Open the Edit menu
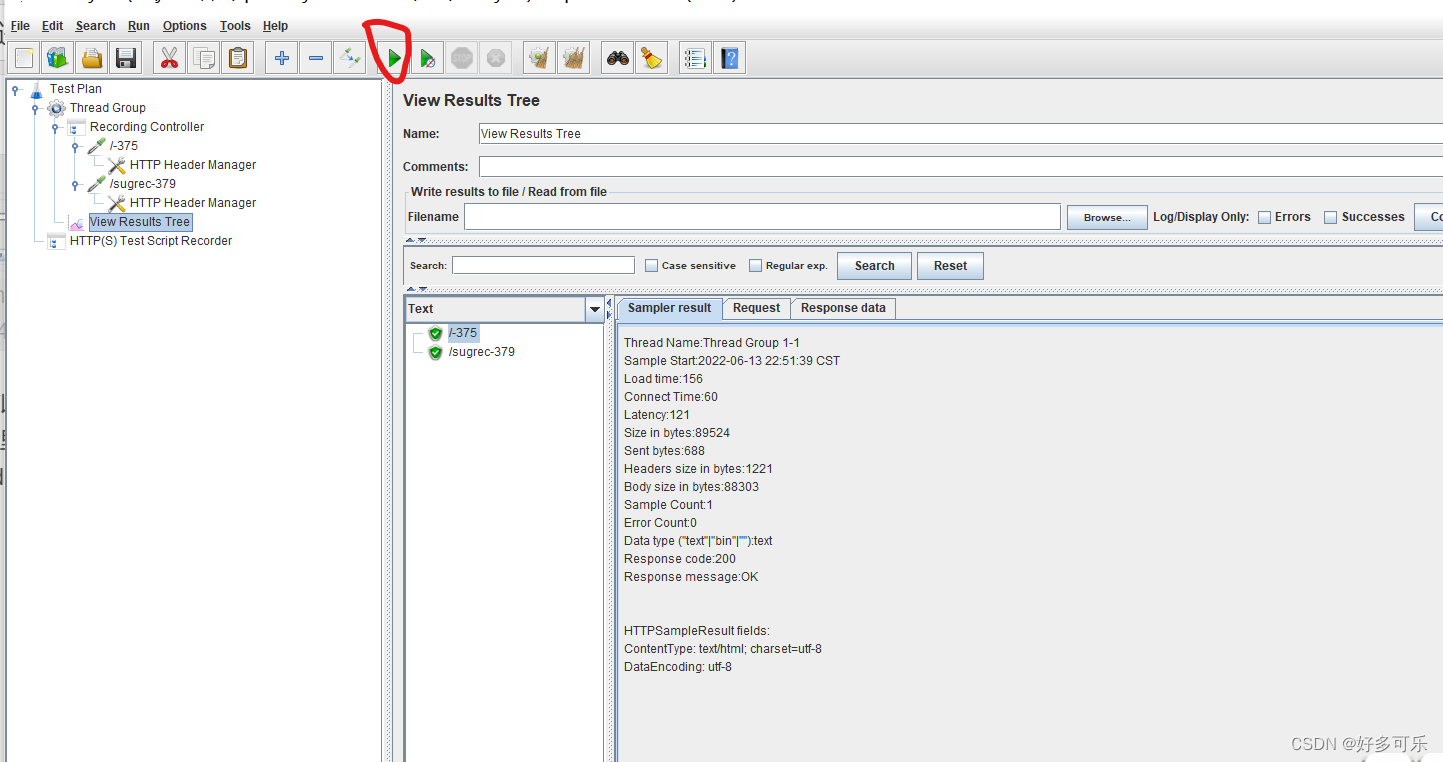The height and width of the screenshot is (762, 1443). [x=52, y=26]
